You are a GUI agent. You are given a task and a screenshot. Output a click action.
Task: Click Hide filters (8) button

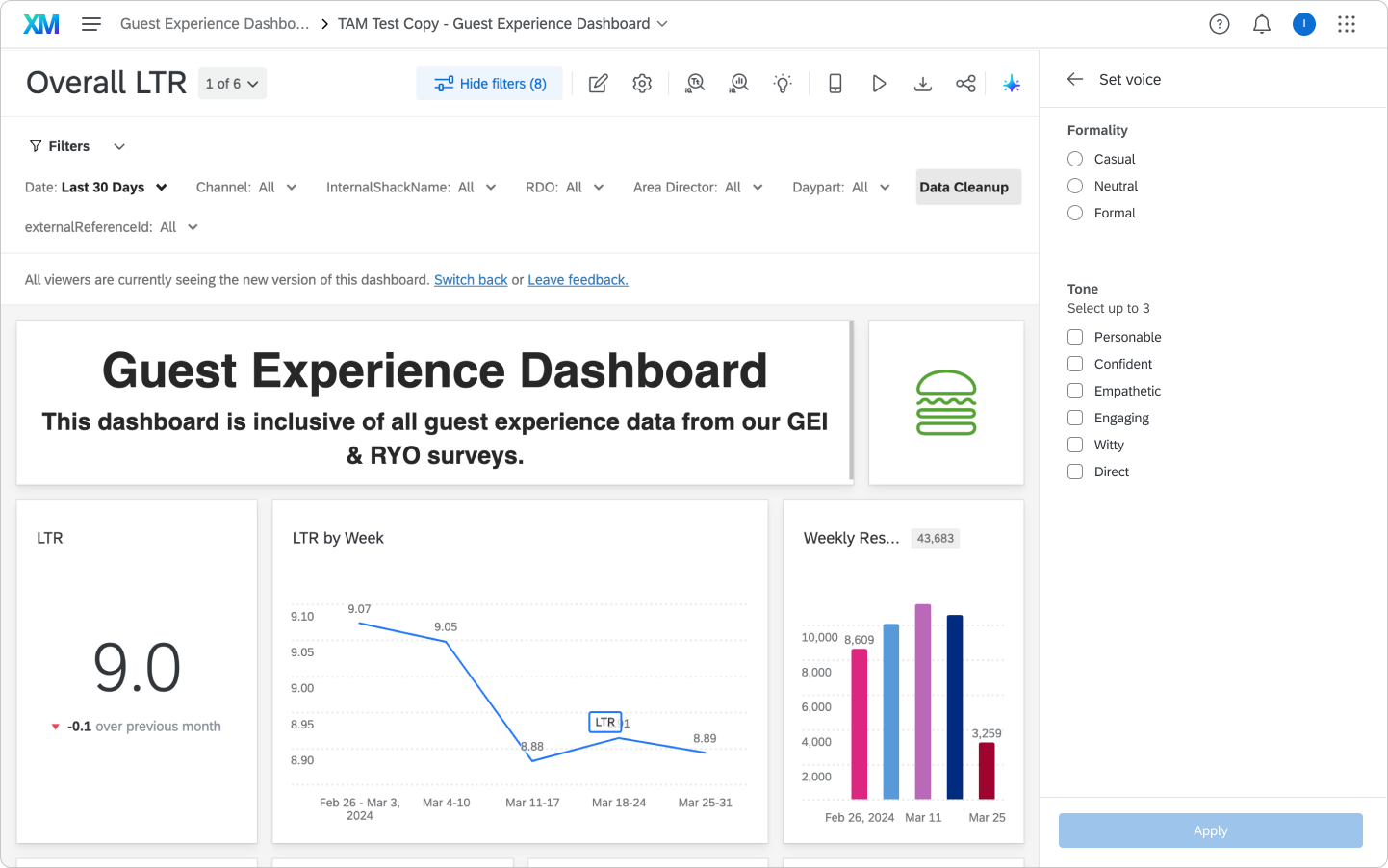(489, 84)
